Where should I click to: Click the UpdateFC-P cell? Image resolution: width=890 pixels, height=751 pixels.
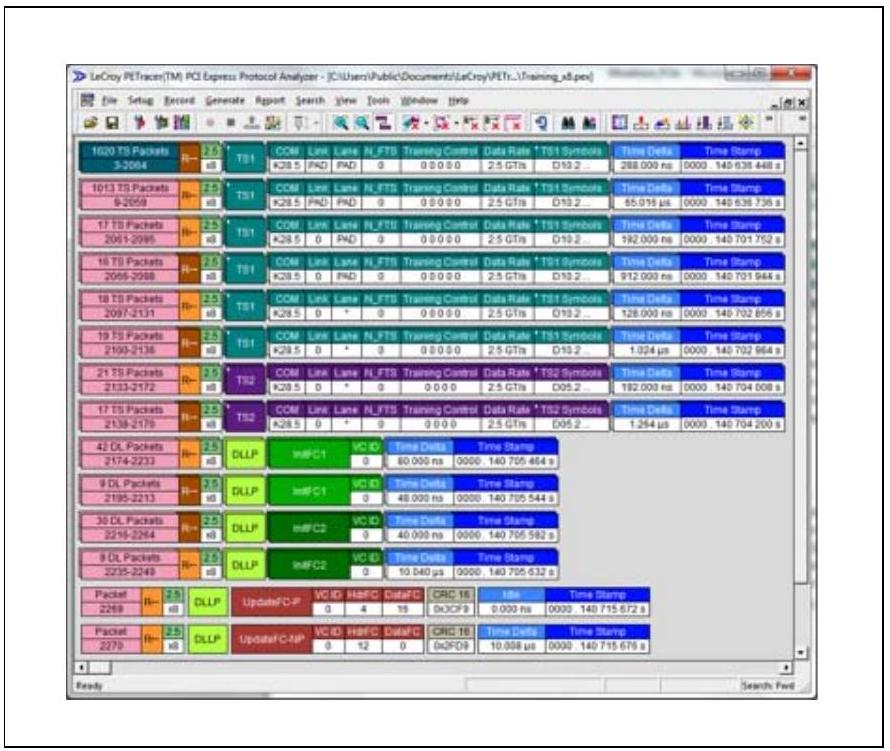point(272,601)
